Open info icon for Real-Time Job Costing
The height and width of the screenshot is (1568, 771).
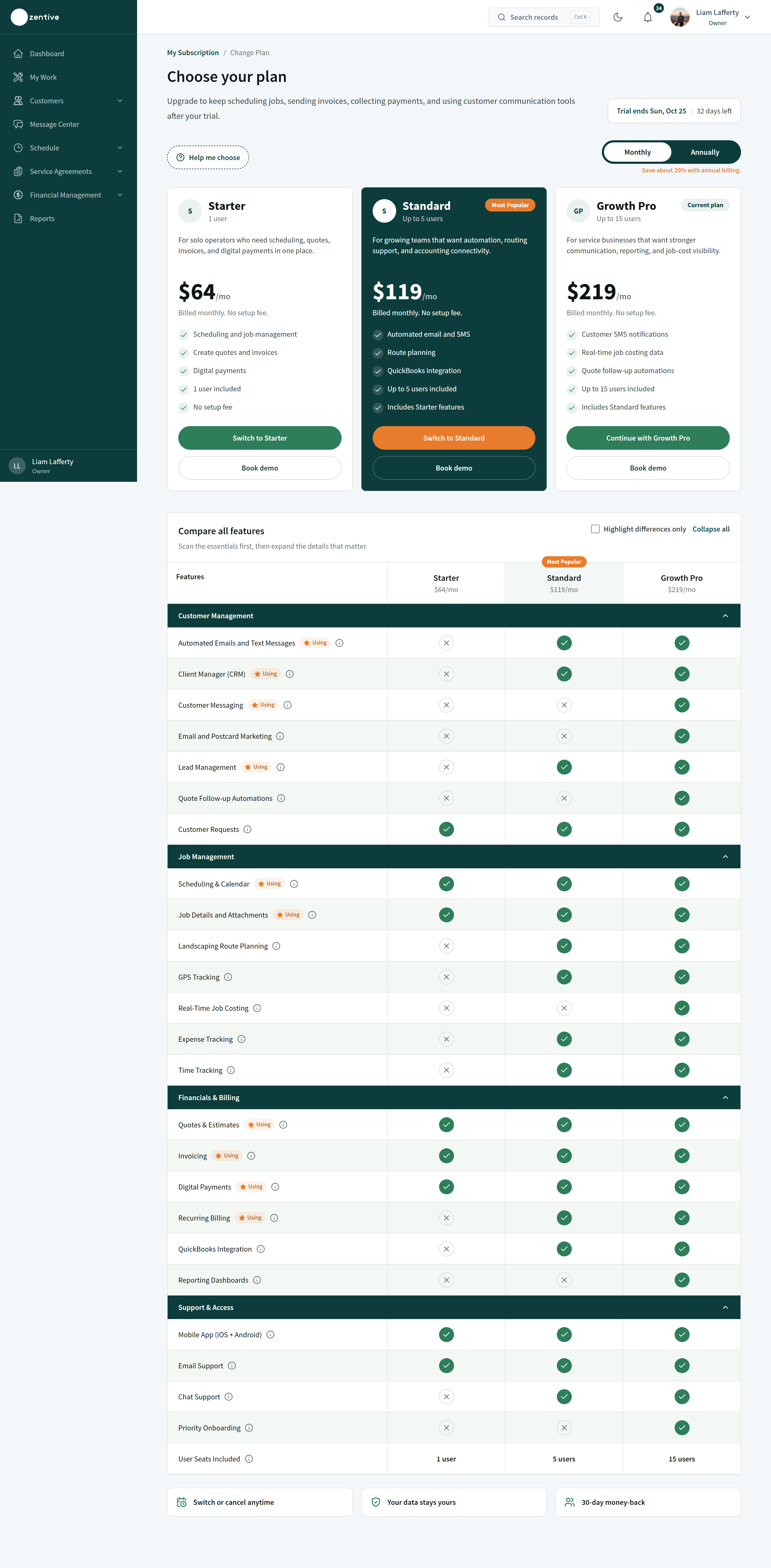pos(257,1008)
